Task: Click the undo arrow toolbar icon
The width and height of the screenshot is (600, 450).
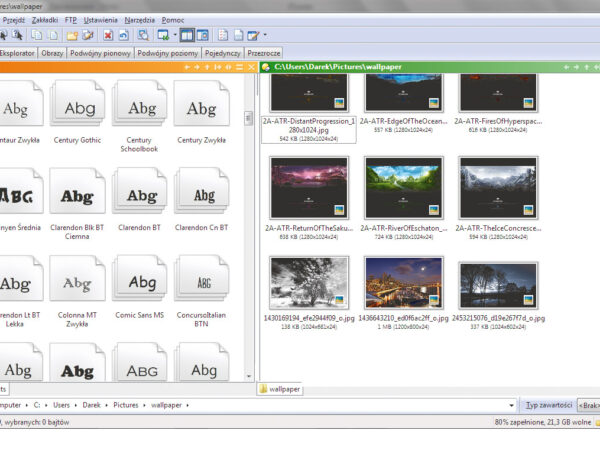Action: (x=123, y=35)
